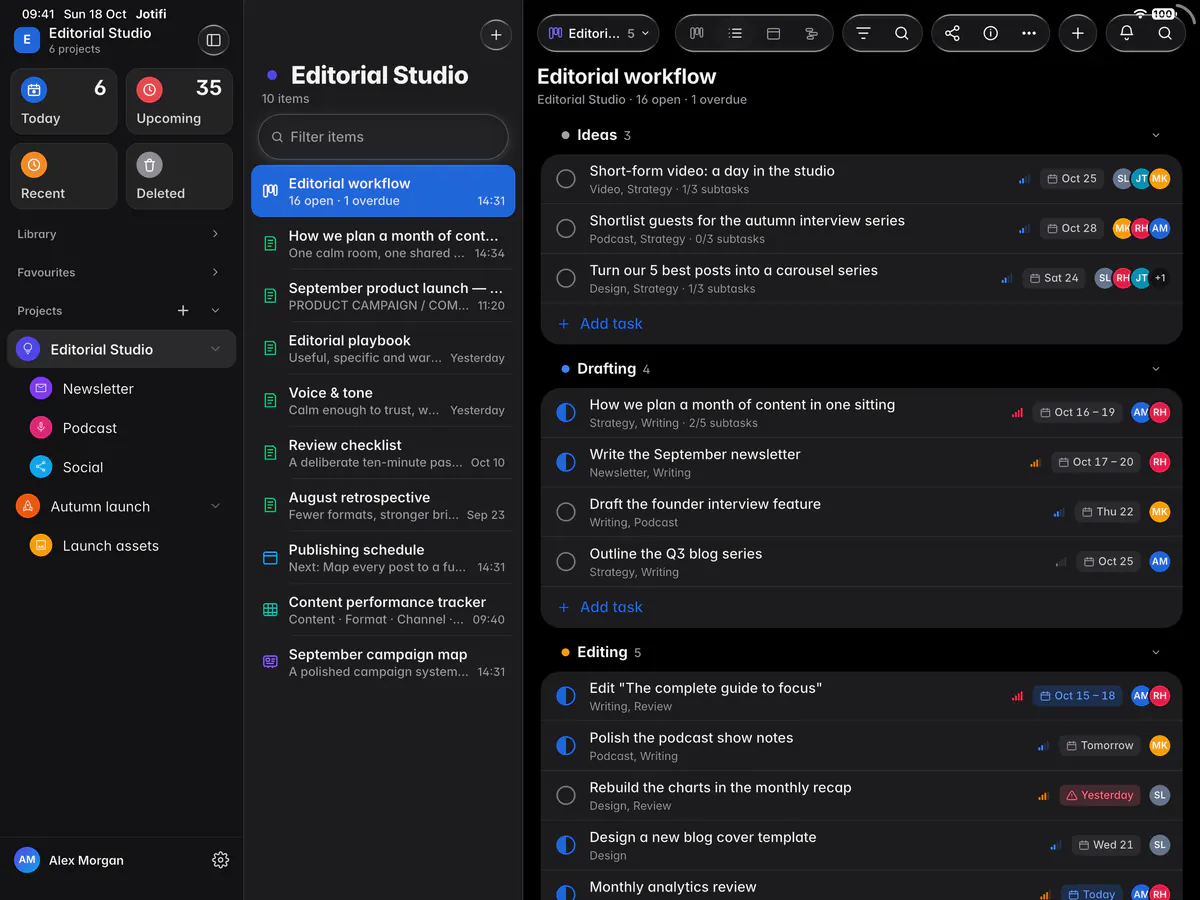Image resolution: width=1200 pixels, height=900 pixels.
Task: Open September campaign map item
Action: (383, 662)
